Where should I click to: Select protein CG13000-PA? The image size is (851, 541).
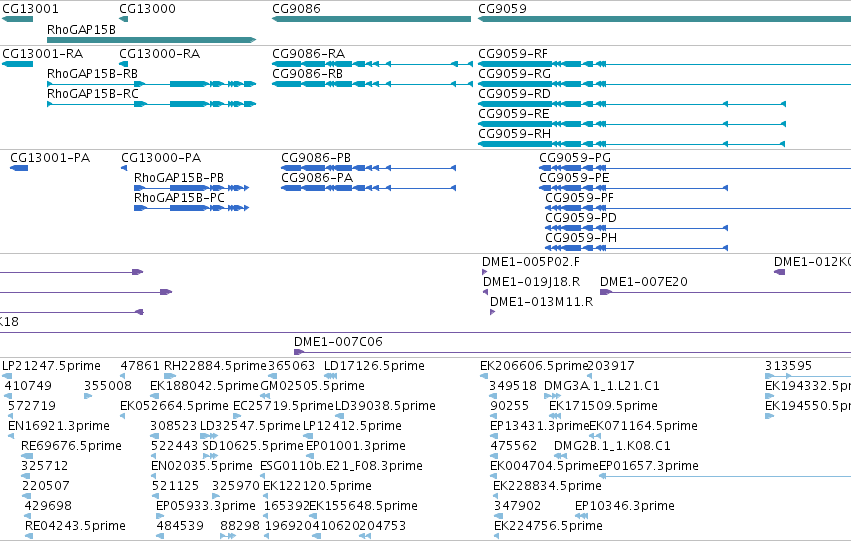click(161, 158)
